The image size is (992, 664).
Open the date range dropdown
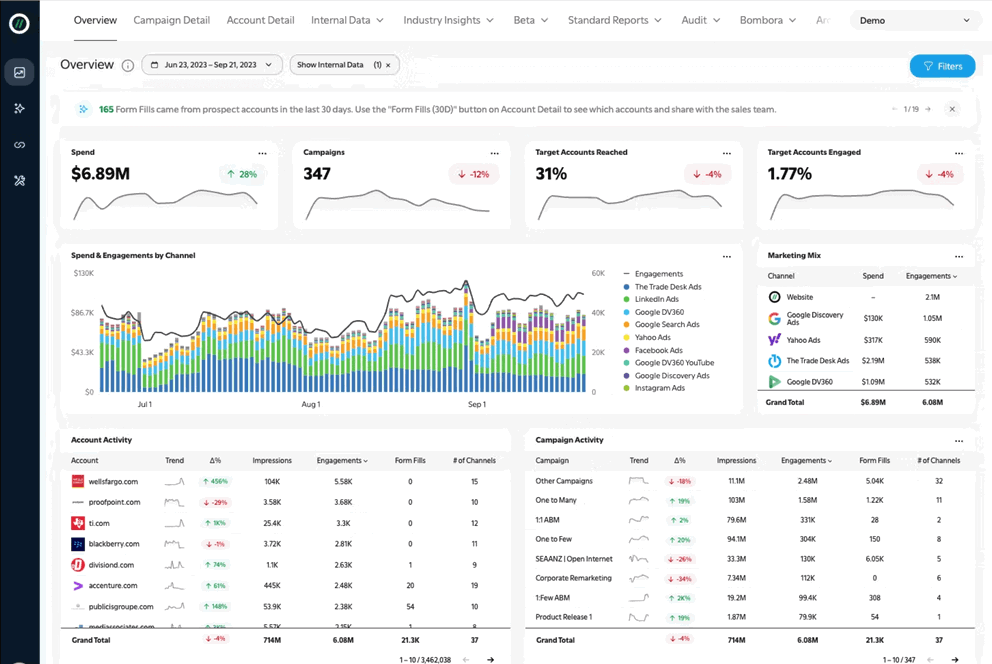coord(212,65)
